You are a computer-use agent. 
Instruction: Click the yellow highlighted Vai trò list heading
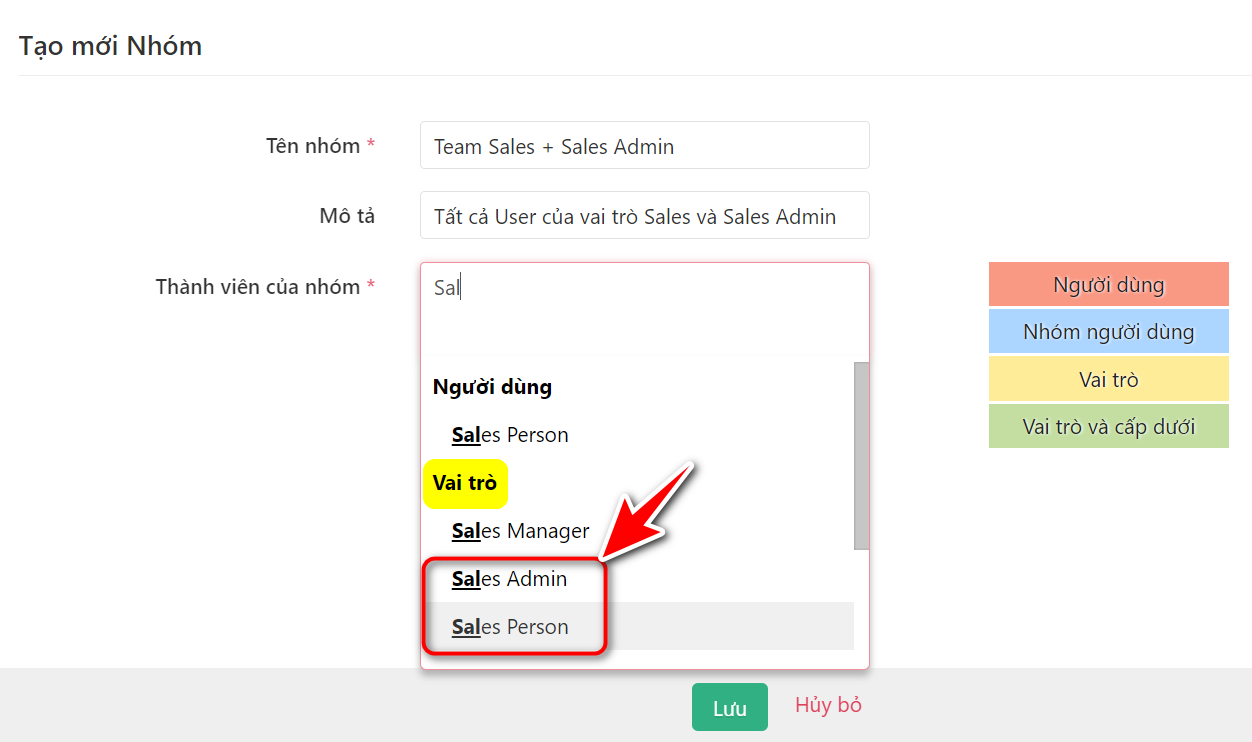465,483
